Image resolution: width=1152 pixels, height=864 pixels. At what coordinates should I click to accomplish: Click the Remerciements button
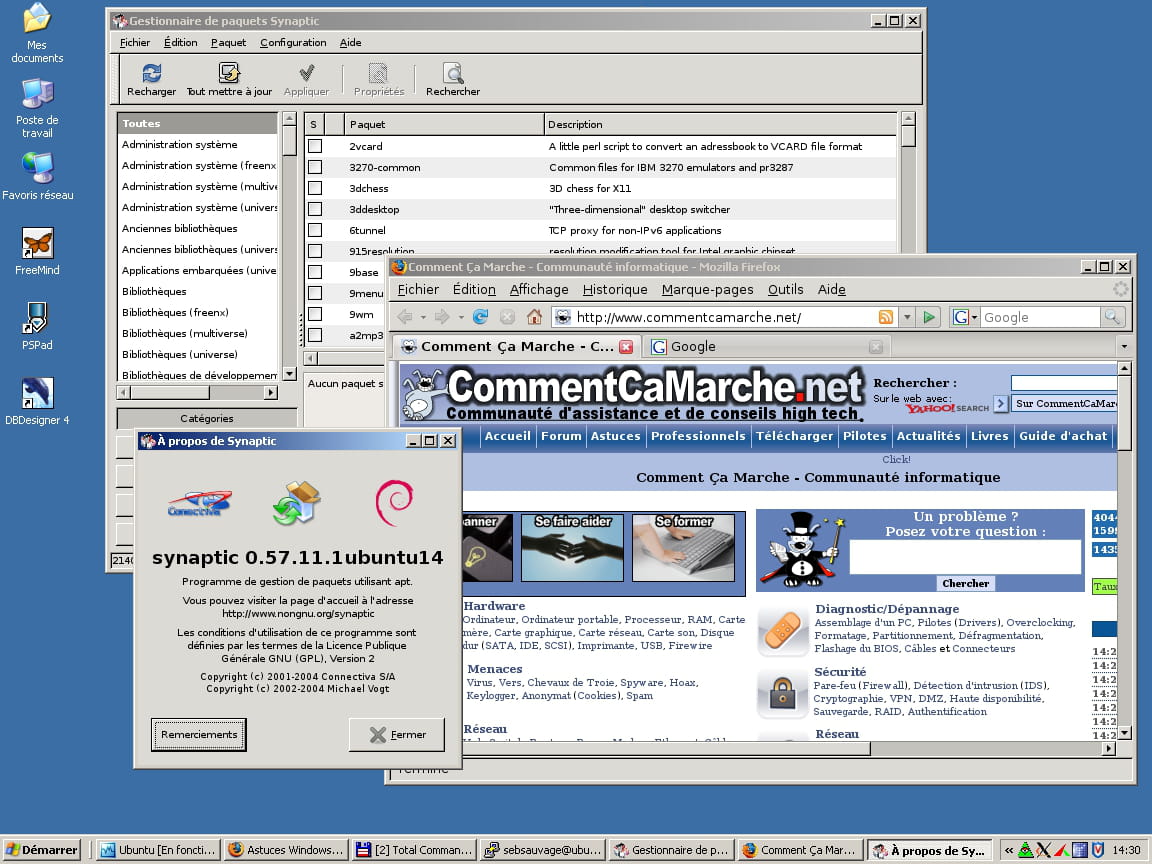click(x=199, y=735)
